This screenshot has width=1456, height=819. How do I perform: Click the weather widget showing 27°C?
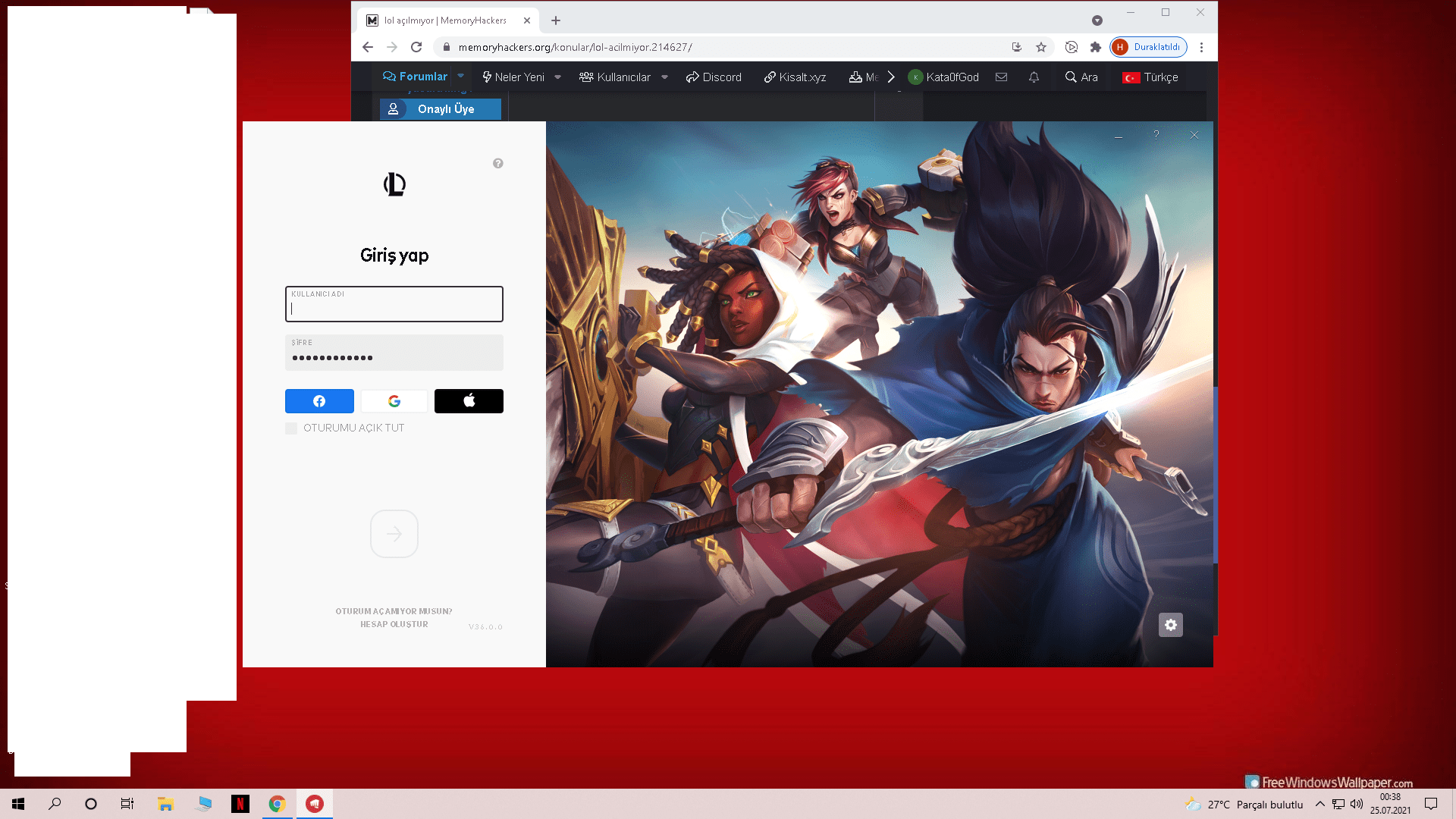click(x=1244, y=804)
